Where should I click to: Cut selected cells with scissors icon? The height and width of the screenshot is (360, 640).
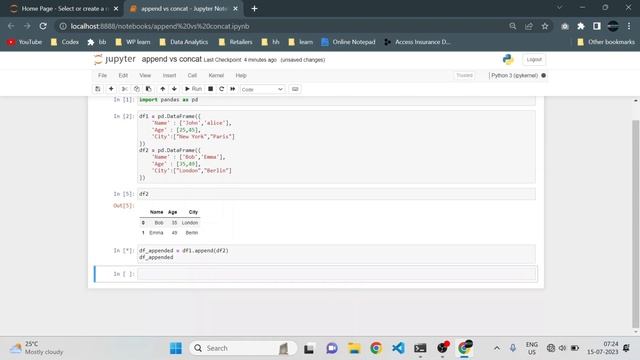coord(124,89)
